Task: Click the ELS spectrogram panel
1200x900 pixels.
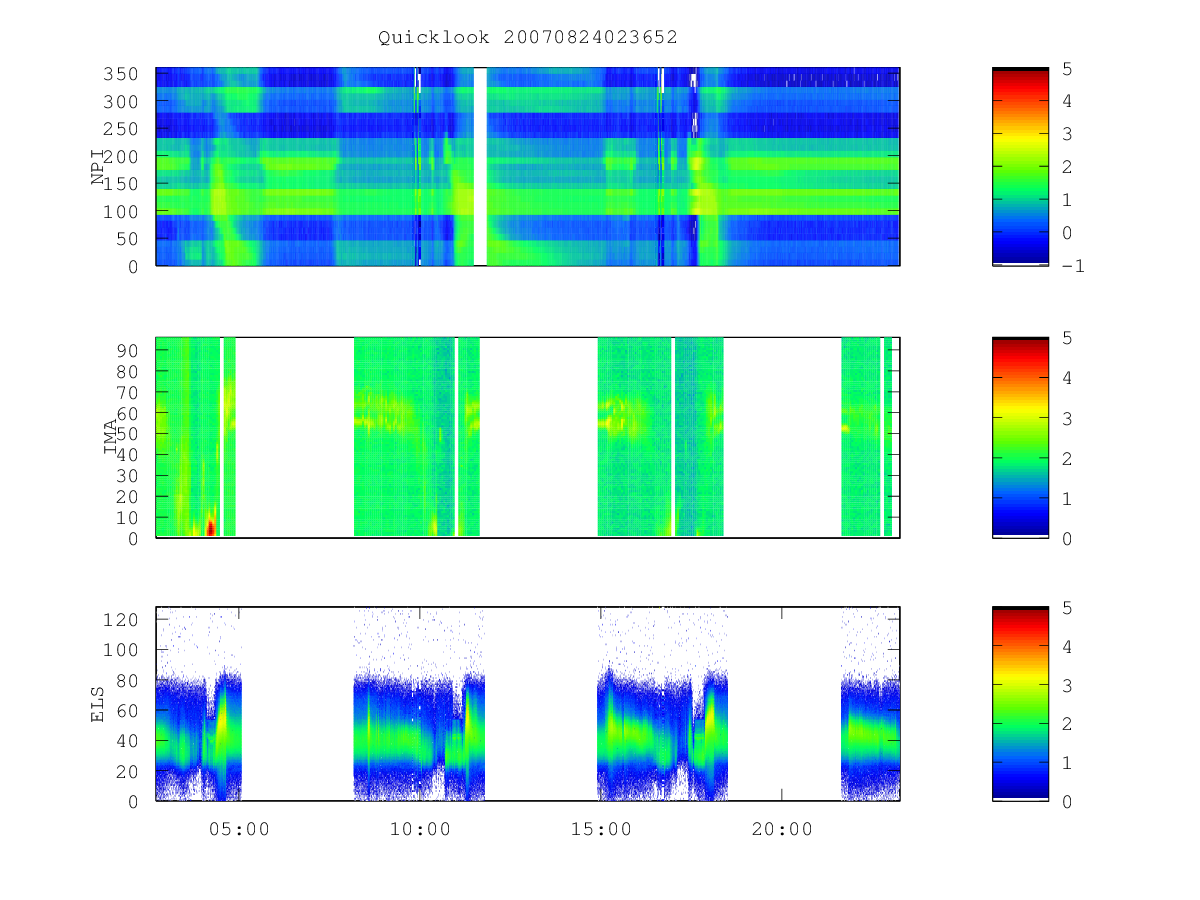Action: coord(528,703)
